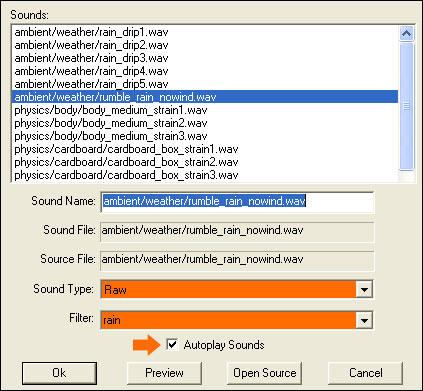This screenshot has width=423, height=391.
Task: Select ambient/weather/rain_drip1.wav in list
Action: (205, 32)
